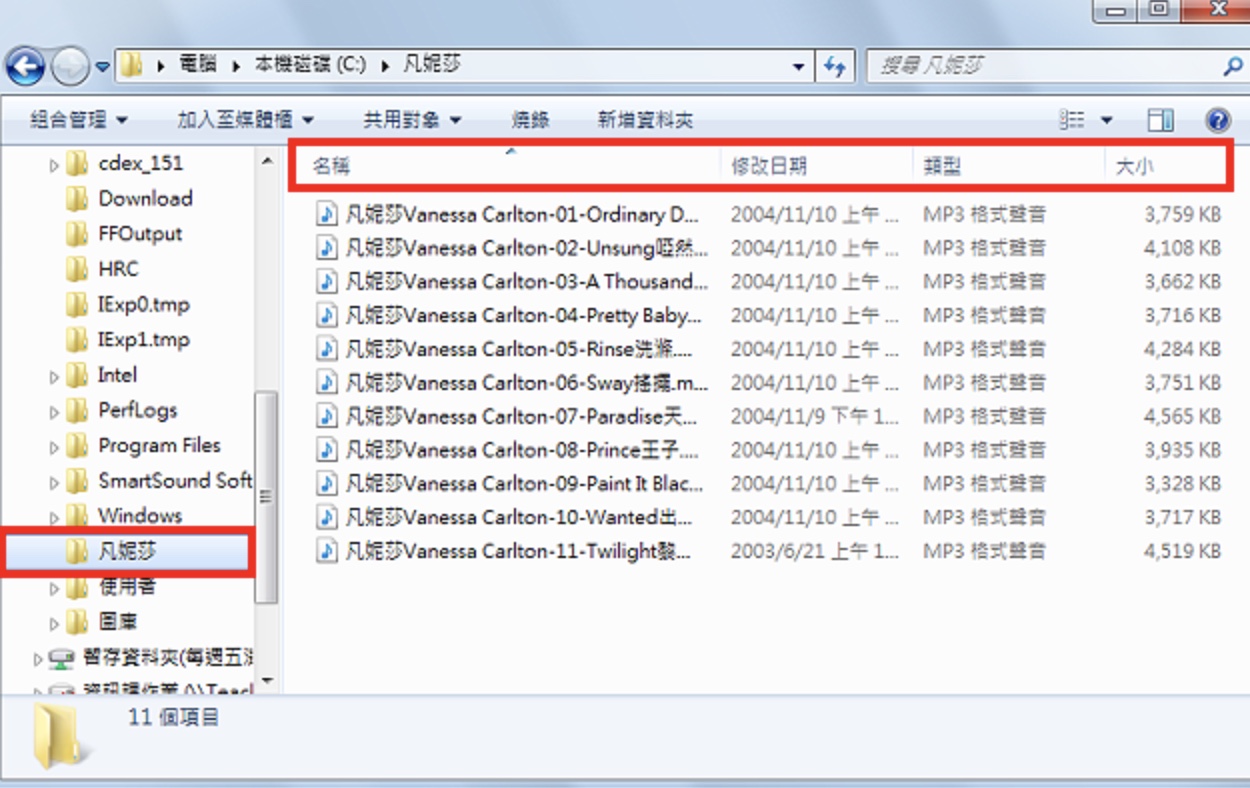Expand the Intel folder tree arrow
1250x788 pixels.
(54, 376)
